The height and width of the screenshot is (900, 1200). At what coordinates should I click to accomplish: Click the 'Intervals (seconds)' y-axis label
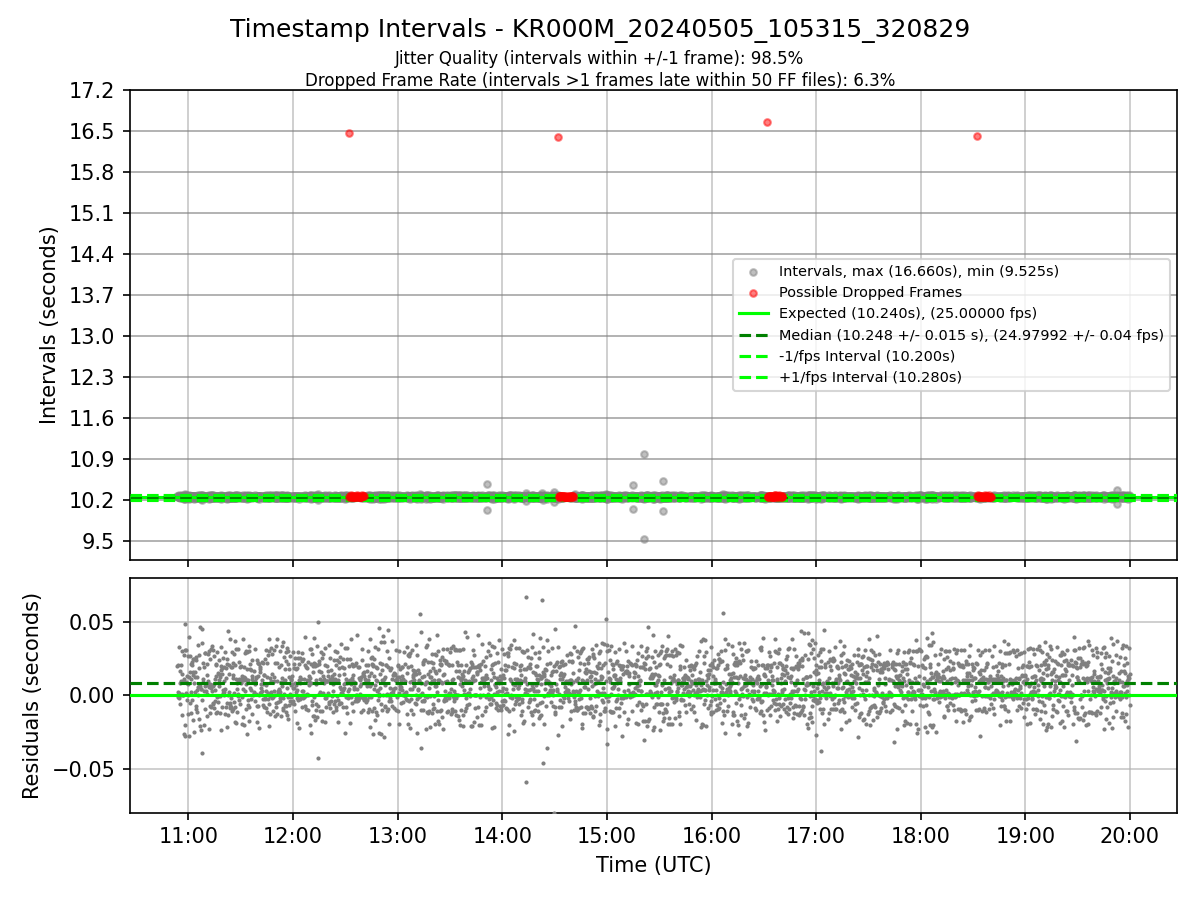48,325
